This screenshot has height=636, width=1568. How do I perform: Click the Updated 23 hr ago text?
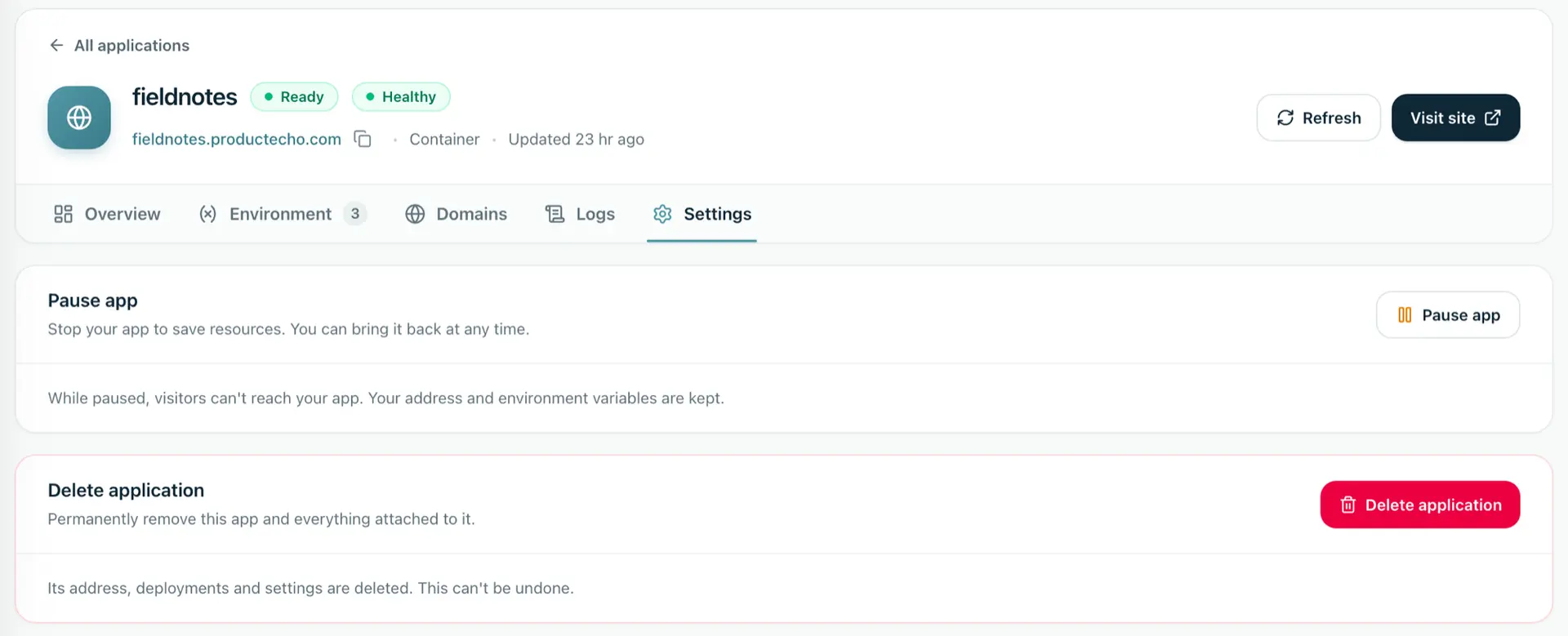(x=576, y=140)
